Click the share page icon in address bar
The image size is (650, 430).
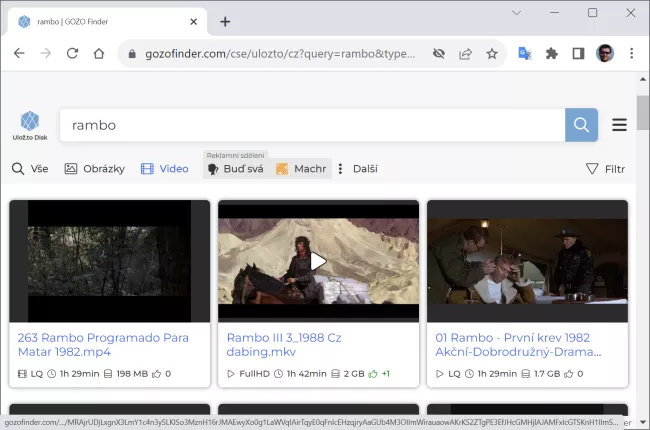pos(465,53)
